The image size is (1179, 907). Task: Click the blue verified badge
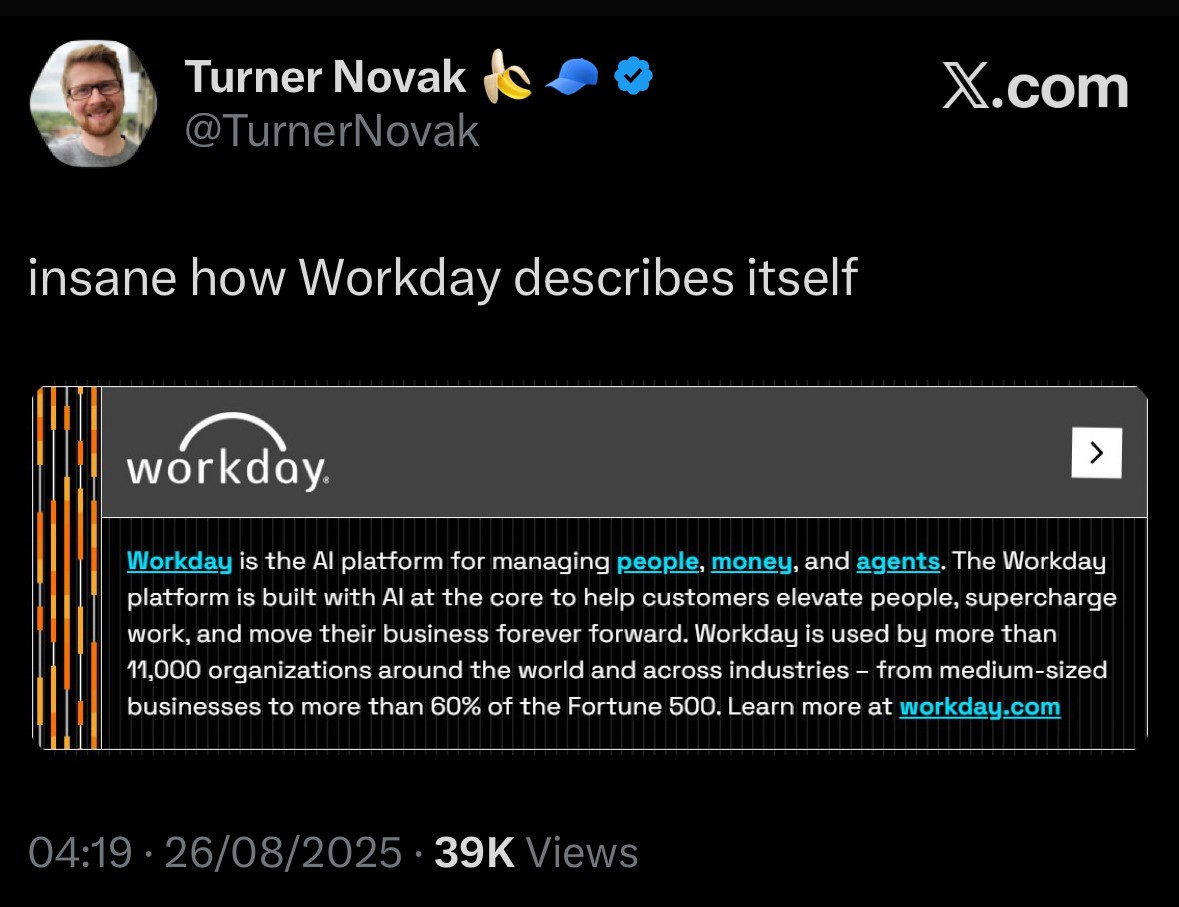[632, 77]
